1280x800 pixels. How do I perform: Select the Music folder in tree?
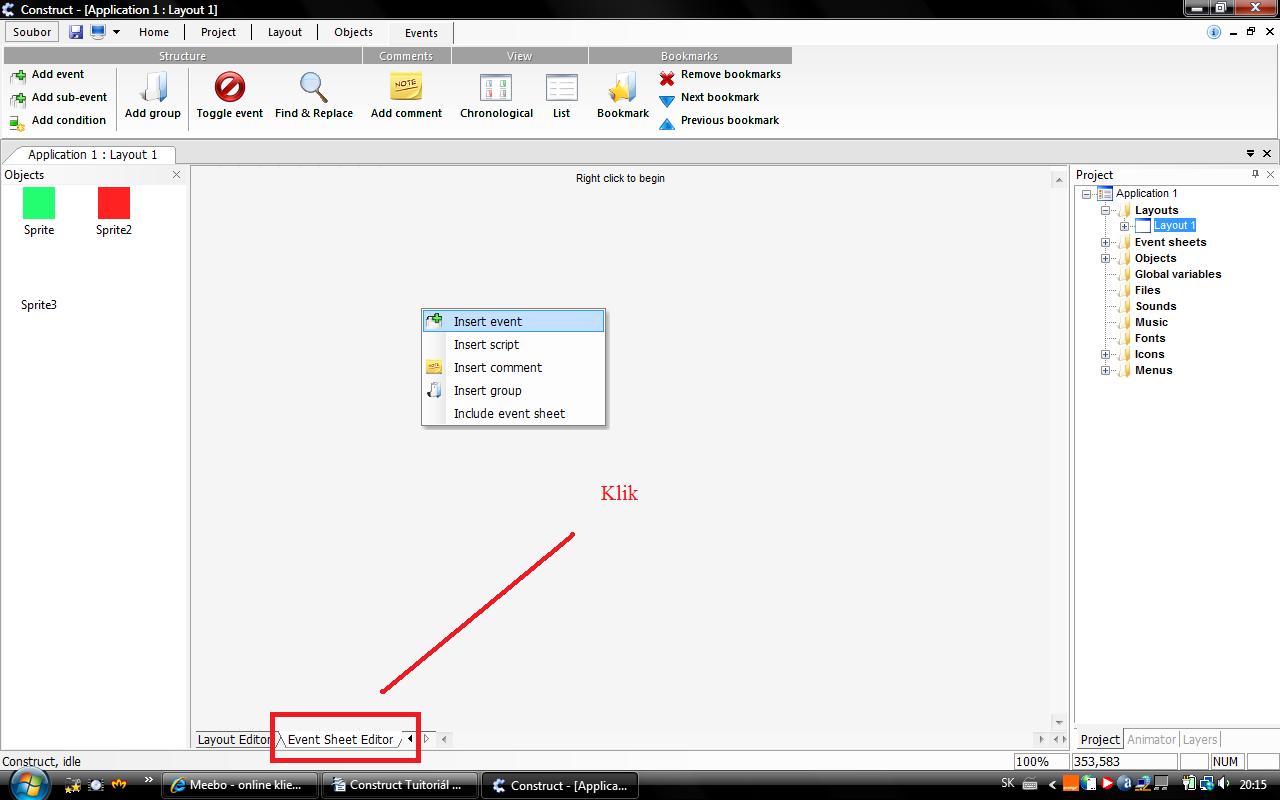1151,322
